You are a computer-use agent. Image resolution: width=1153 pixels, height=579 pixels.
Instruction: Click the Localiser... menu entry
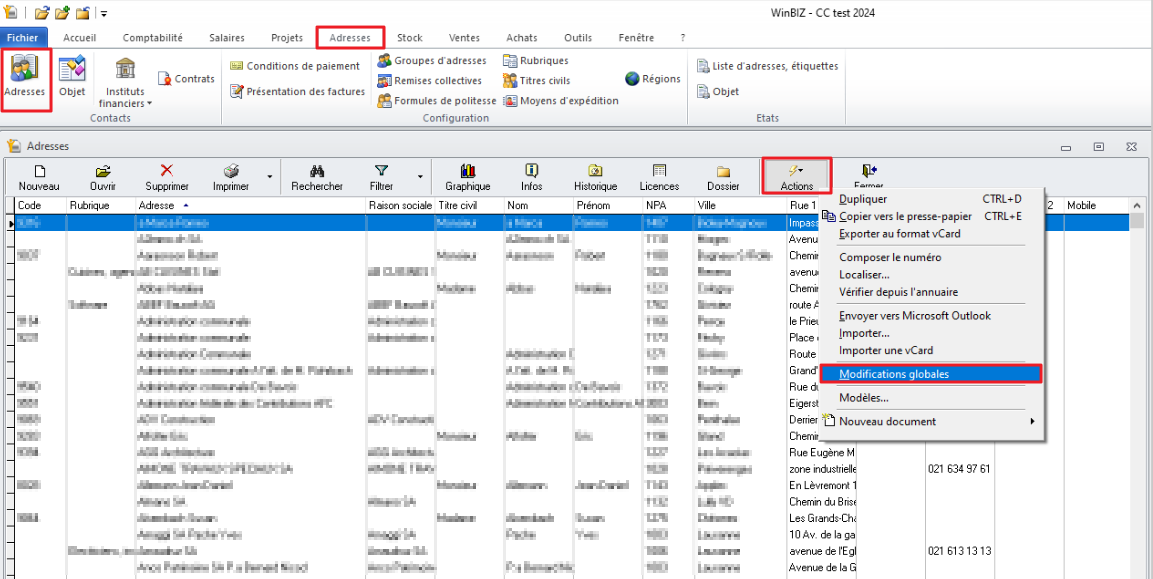932,274
